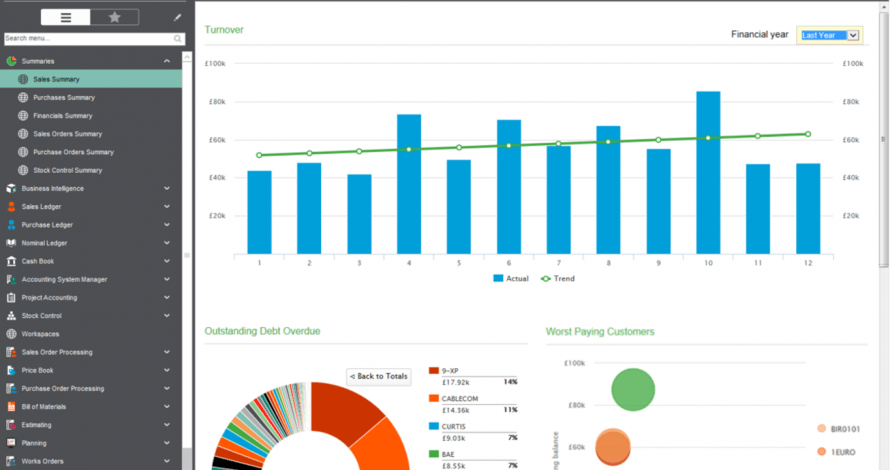
Task: Switch to the star favourites tab
Action: click(x=115, y=18)
